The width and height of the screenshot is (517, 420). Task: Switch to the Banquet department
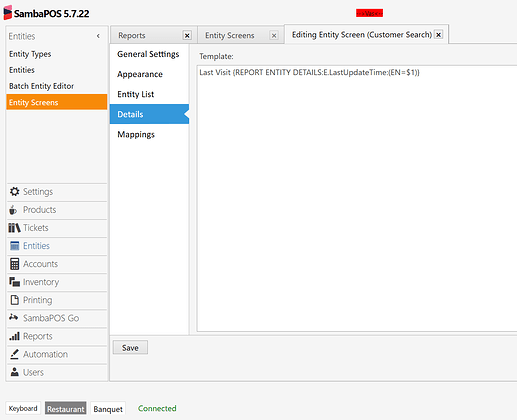tap(108, 409)
